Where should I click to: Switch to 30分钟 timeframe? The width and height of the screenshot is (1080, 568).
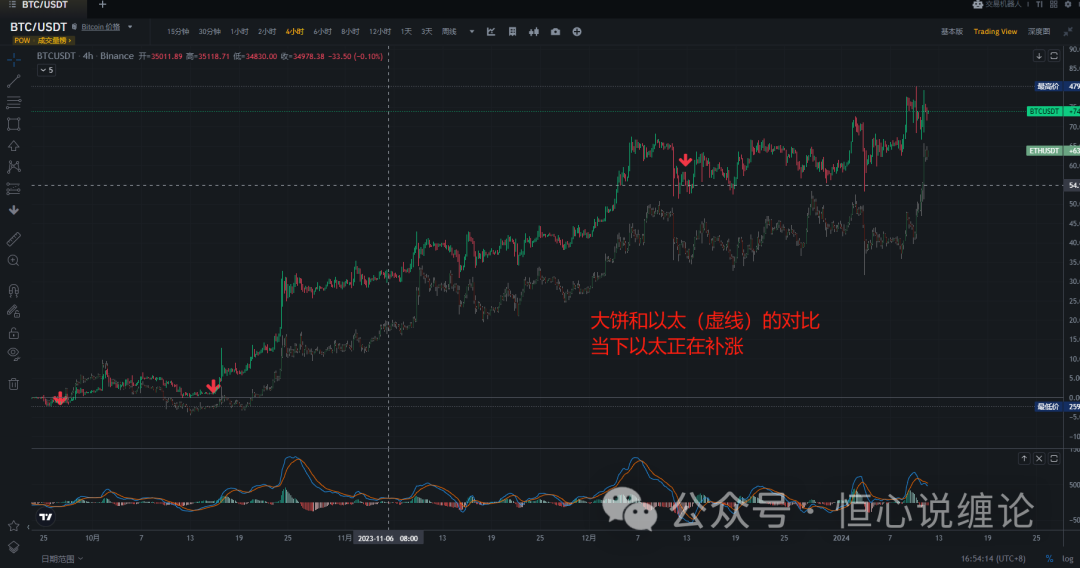tap(209, 32)
